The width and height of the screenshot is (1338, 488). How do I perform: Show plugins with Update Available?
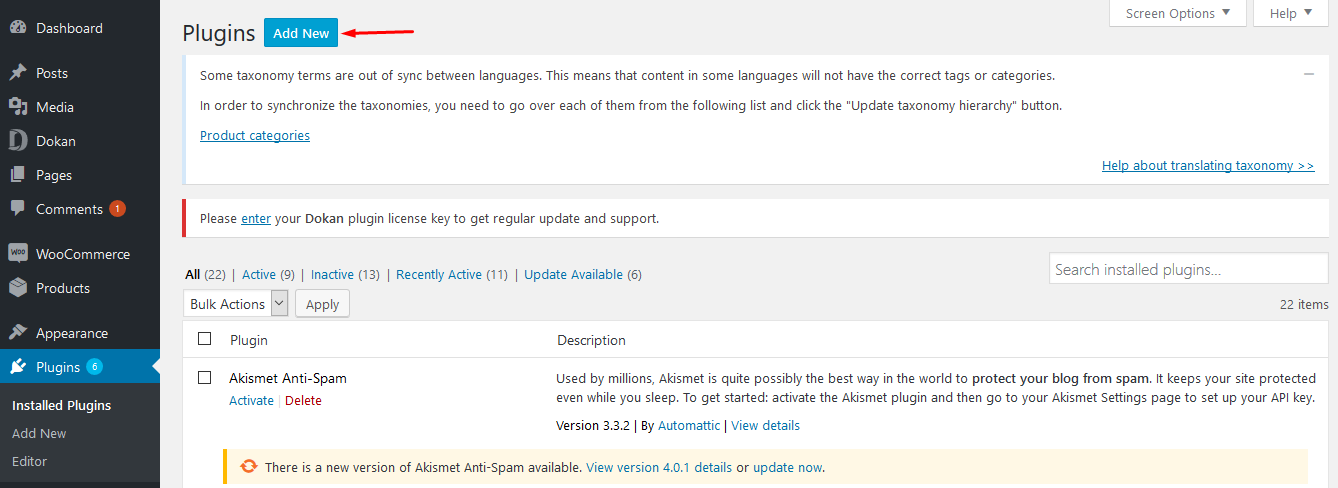[573, 274]
